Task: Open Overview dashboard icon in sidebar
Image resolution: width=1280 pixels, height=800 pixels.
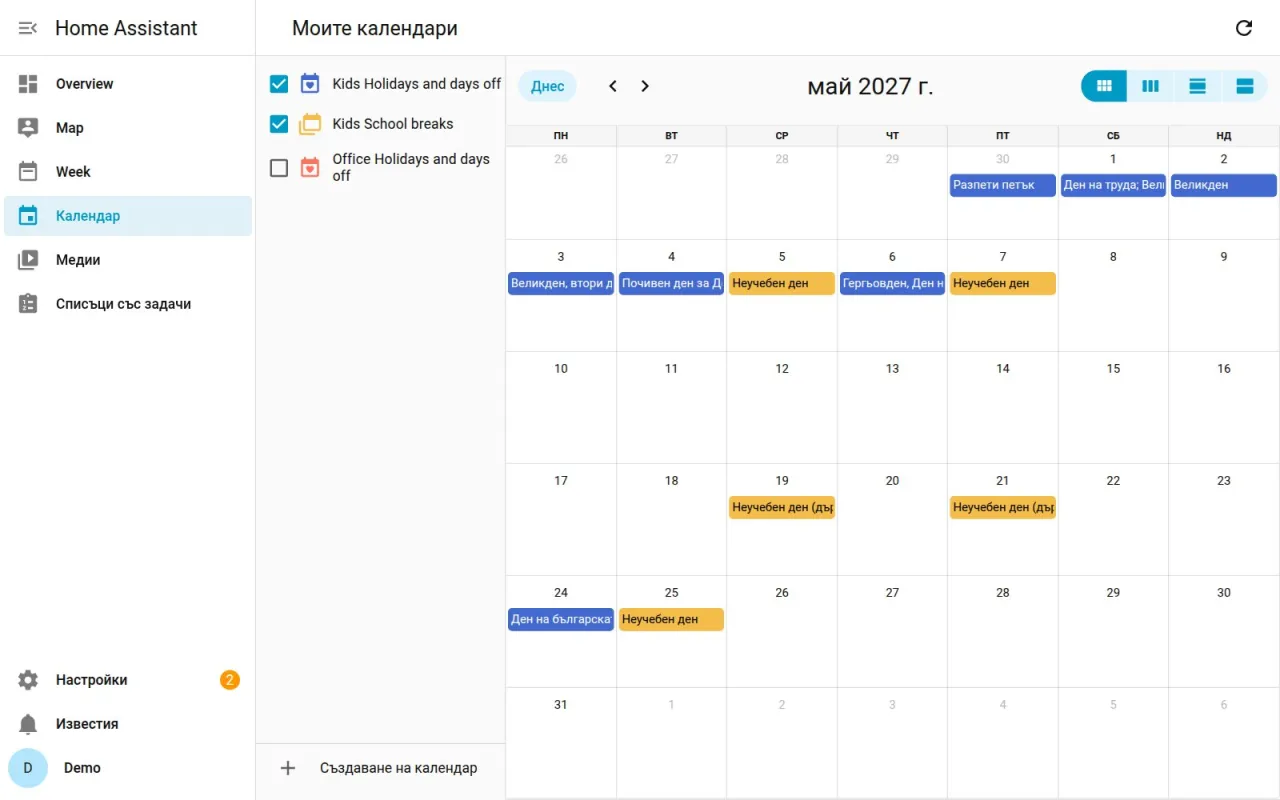Action: [28, 84]
